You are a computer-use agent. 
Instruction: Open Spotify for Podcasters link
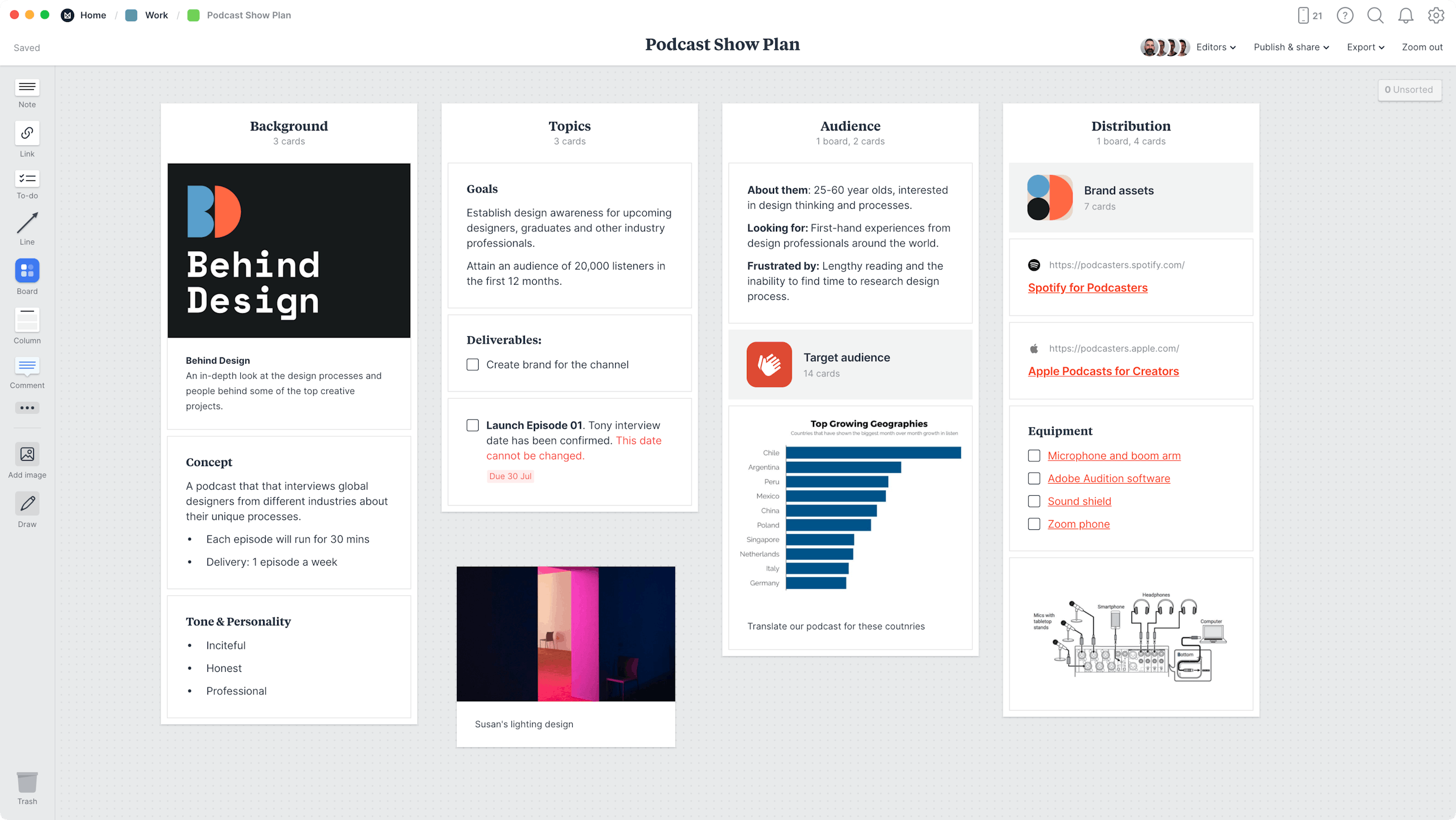coord(1087,287)
